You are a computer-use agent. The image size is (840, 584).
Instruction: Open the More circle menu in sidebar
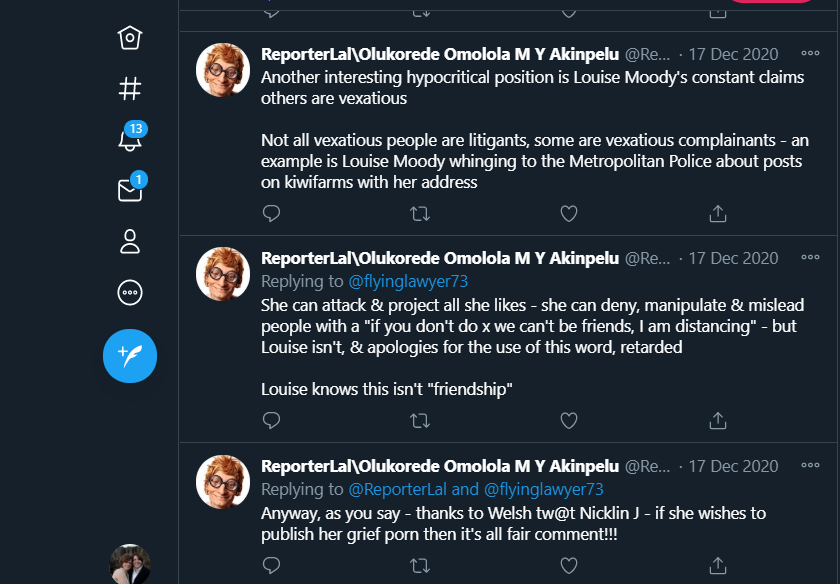[130, 293]
